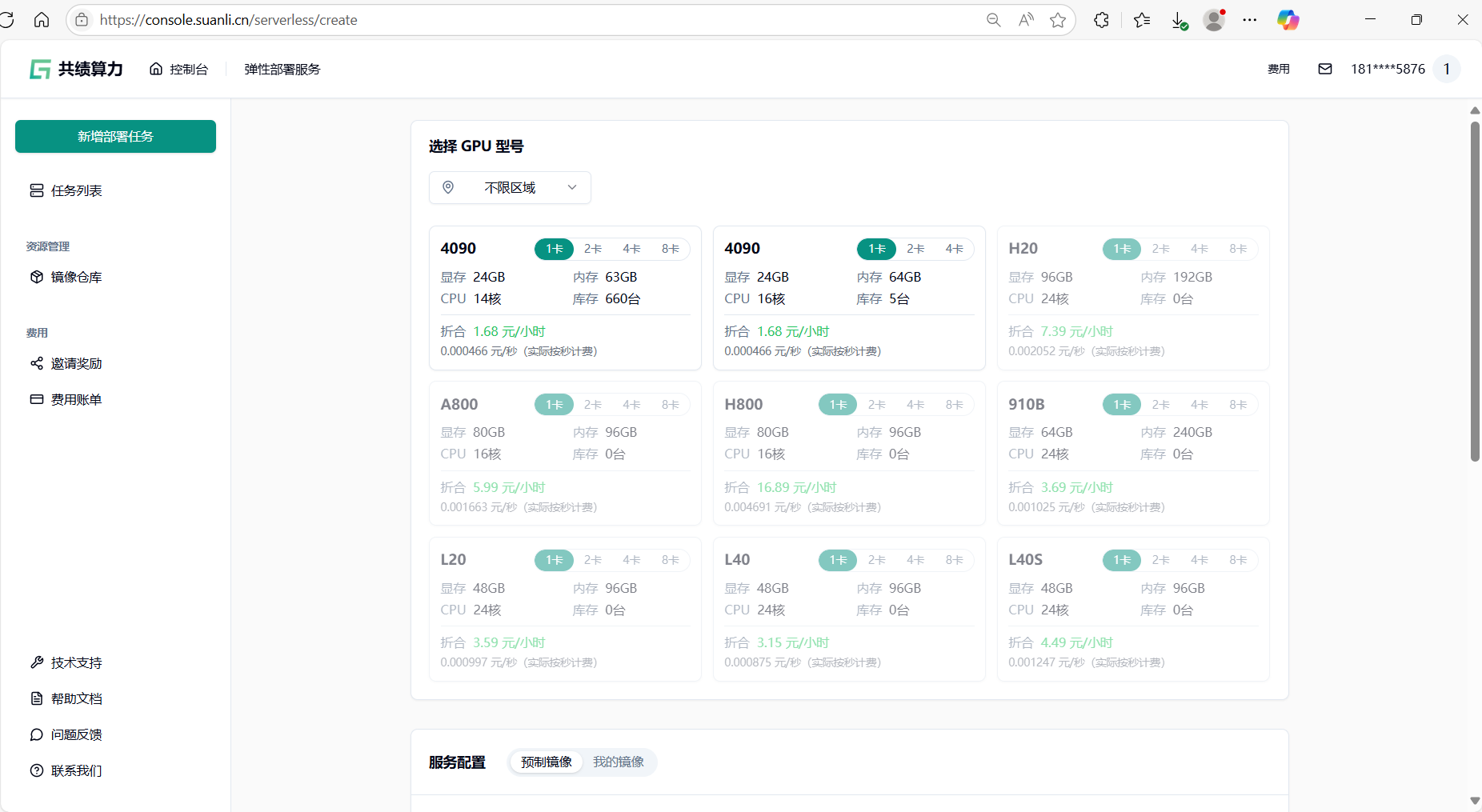
Task: Open 费用账单 in the sidebar
Action: (x=76, y=399)
